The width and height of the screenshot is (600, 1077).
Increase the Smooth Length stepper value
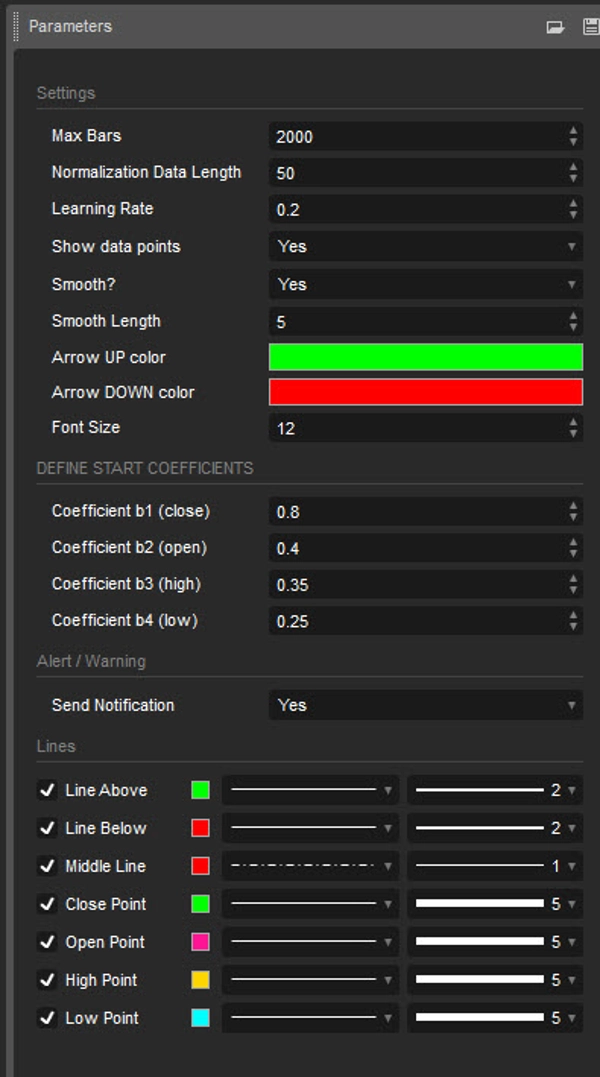(573, 316)
